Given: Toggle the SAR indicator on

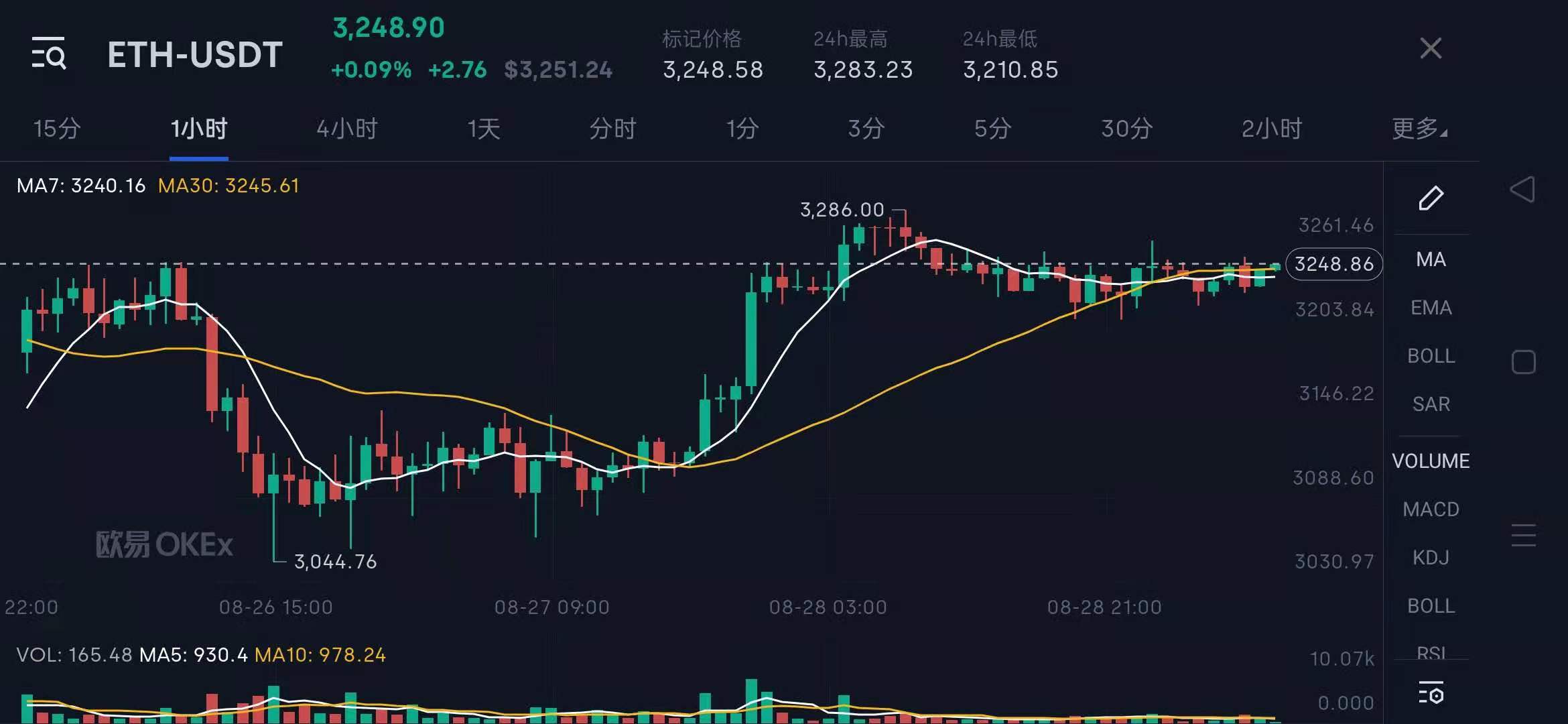Looking at the screenshot, I should (x=1431, y=403).
